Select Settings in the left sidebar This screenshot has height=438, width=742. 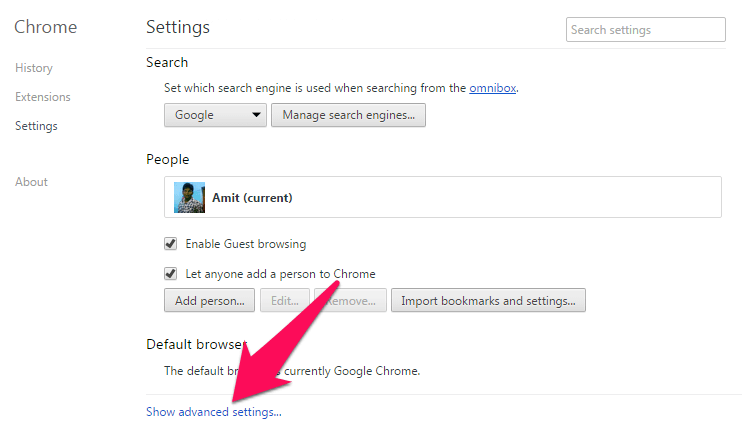[36, 126]
